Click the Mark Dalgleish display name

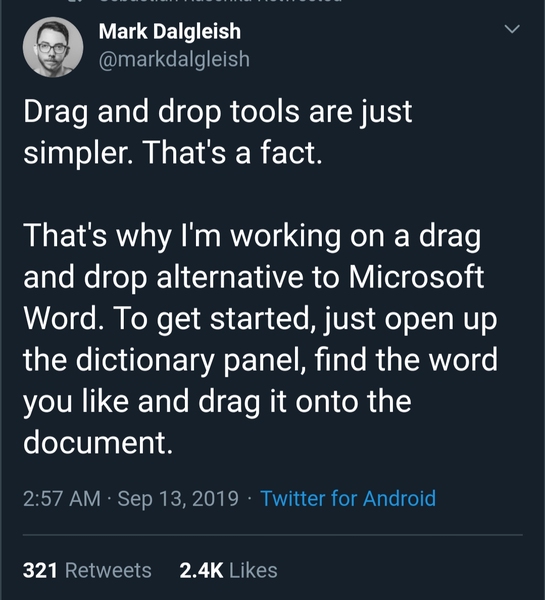pos(170,31)
